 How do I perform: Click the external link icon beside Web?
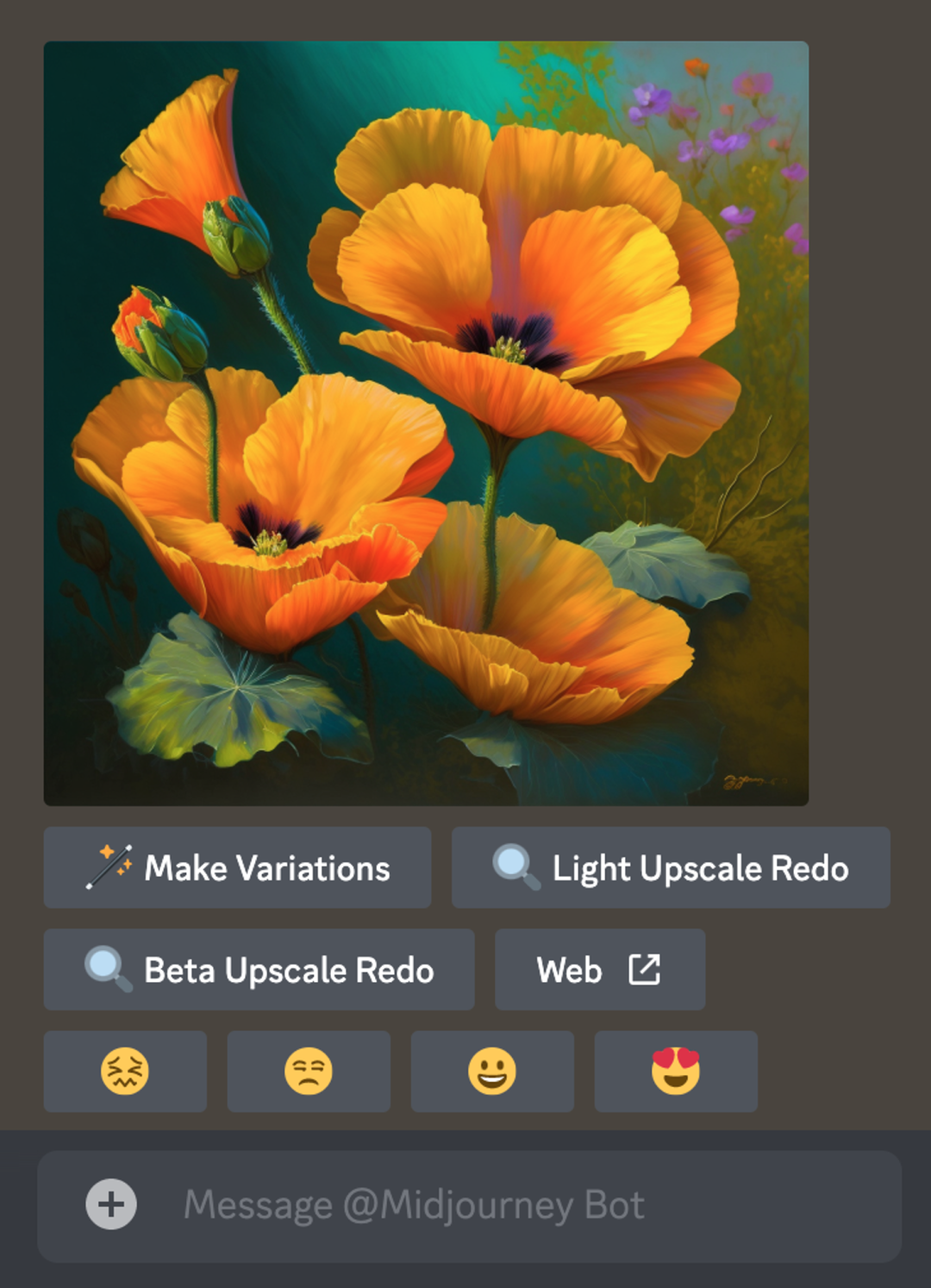(644, 969)
